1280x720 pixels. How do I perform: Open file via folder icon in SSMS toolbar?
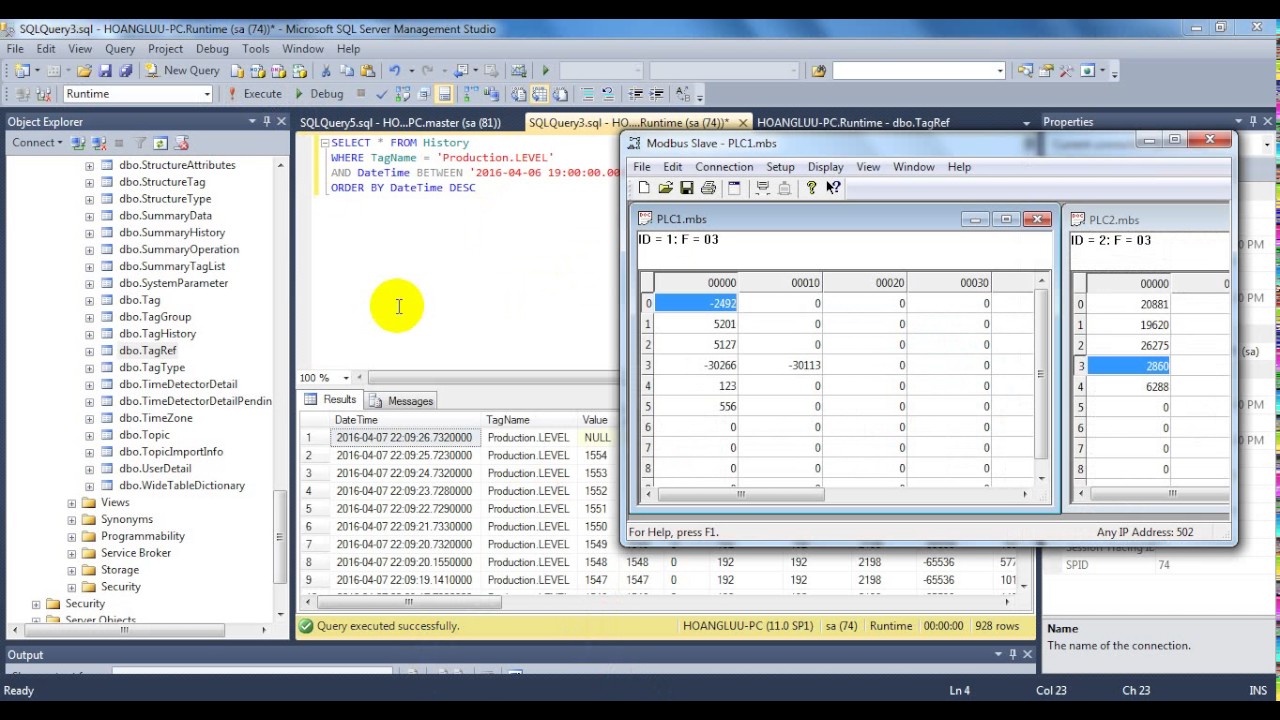pyautogui.click(x=84, y=71)
